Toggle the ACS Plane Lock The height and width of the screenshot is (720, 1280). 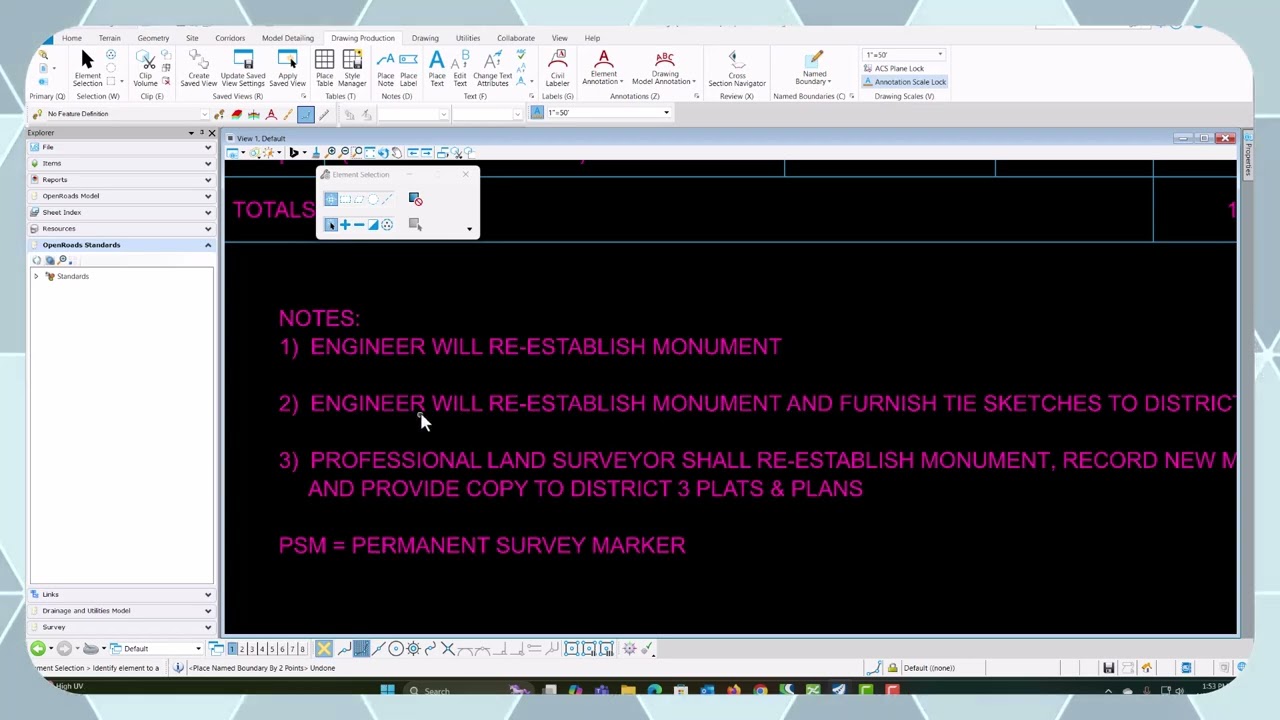pyautogui.click(x=894, y=68)
